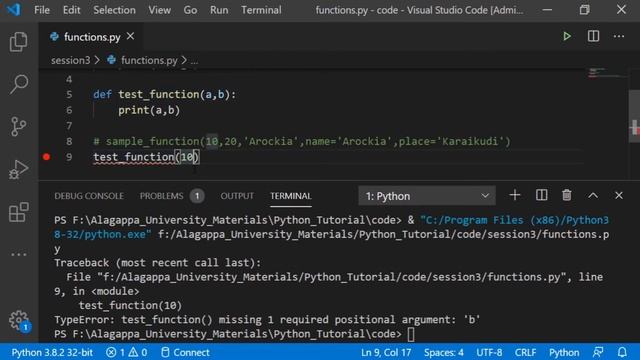Click the Connect database status item

click(x=185, y=352)
